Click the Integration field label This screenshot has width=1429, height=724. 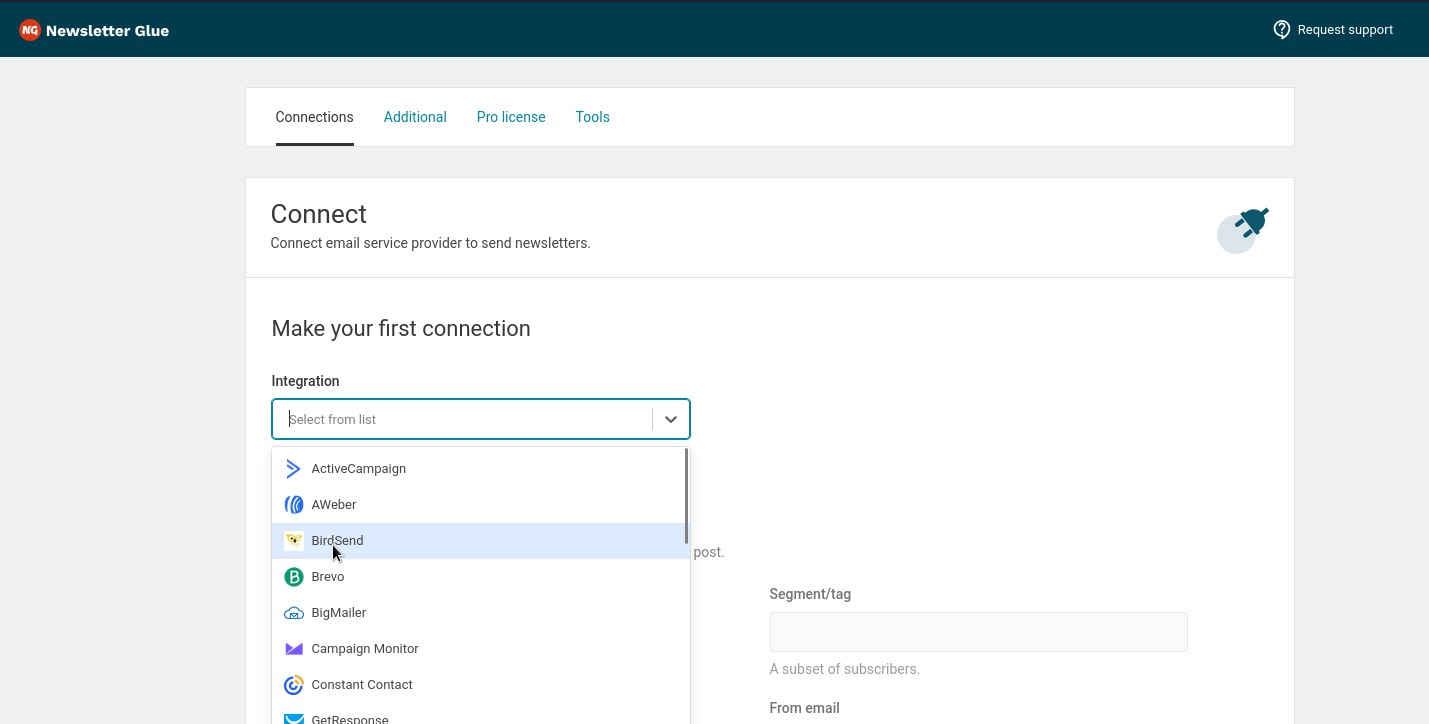coord(306,381)
